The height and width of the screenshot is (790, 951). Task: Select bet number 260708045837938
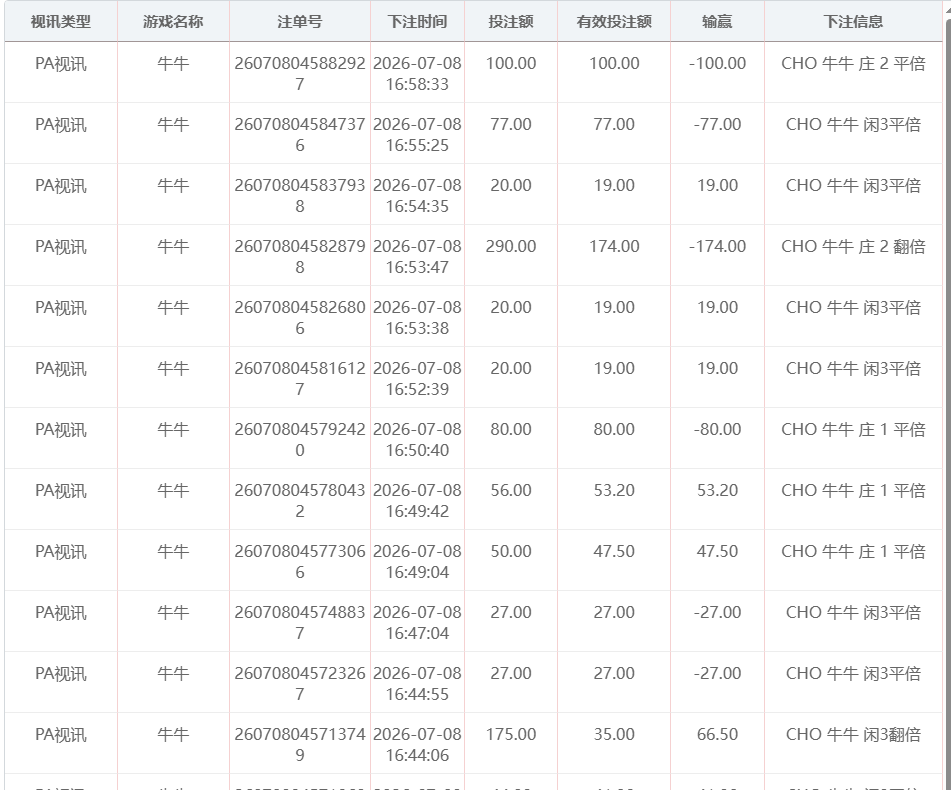(x=300, y=196)
